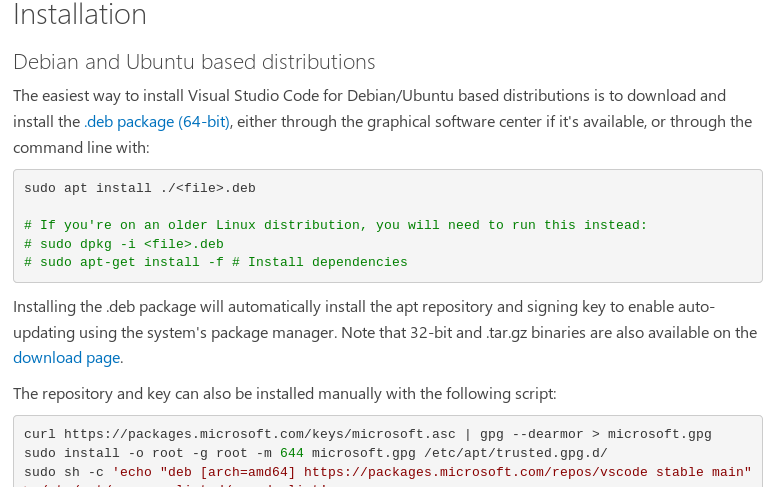
Task: Click the sentence 'The repository and key can also'
Action: click(285, 394)
